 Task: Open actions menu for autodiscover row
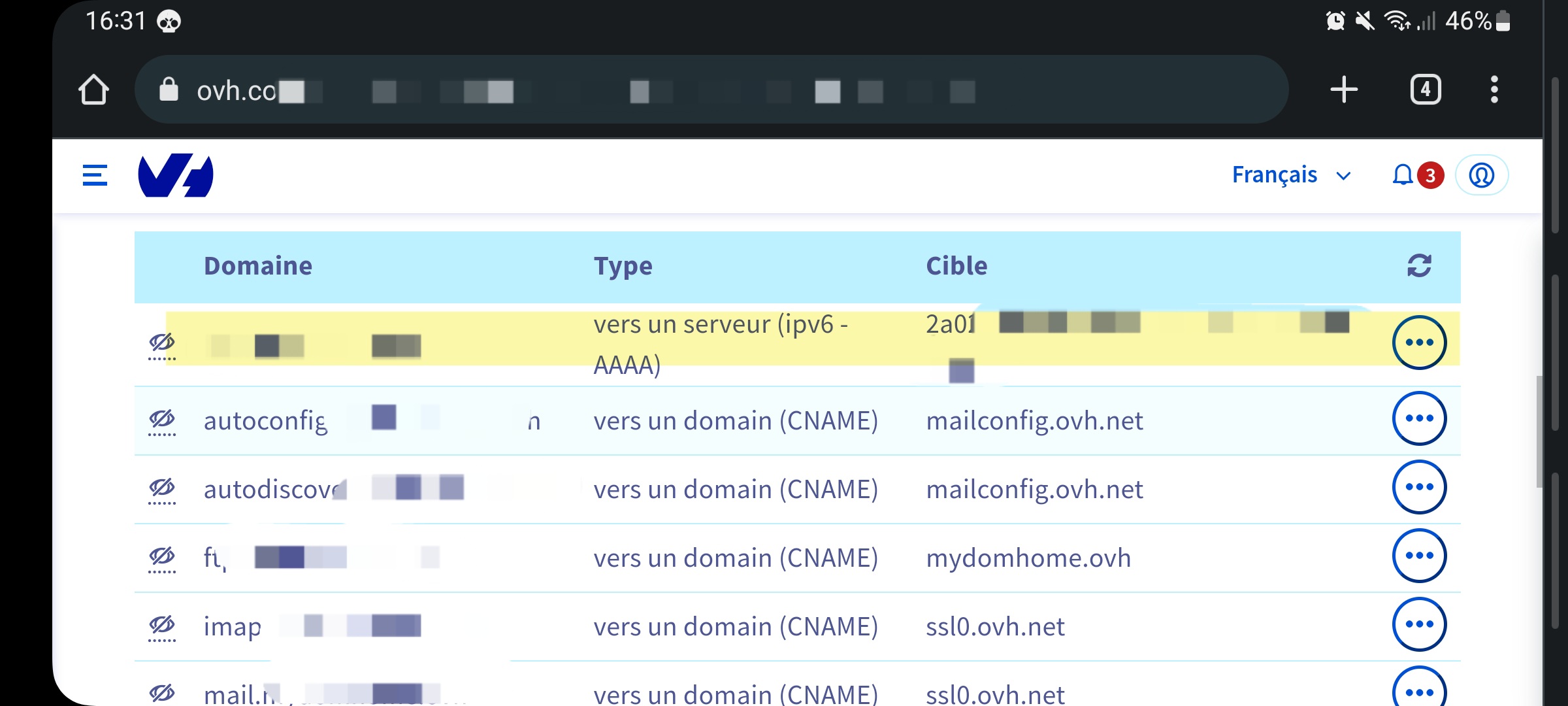click(x=1419, y=487)
